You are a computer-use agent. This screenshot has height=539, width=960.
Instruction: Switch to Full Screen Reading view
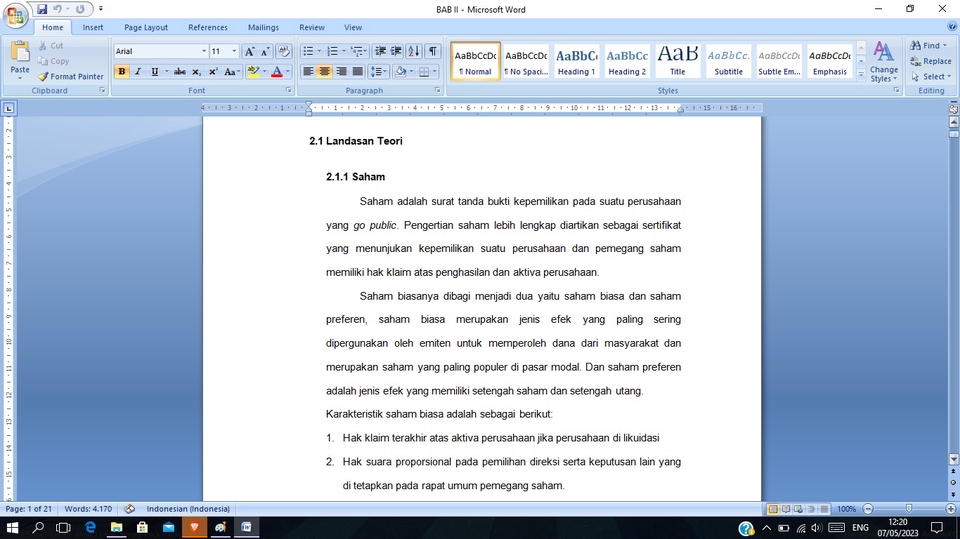786,509
